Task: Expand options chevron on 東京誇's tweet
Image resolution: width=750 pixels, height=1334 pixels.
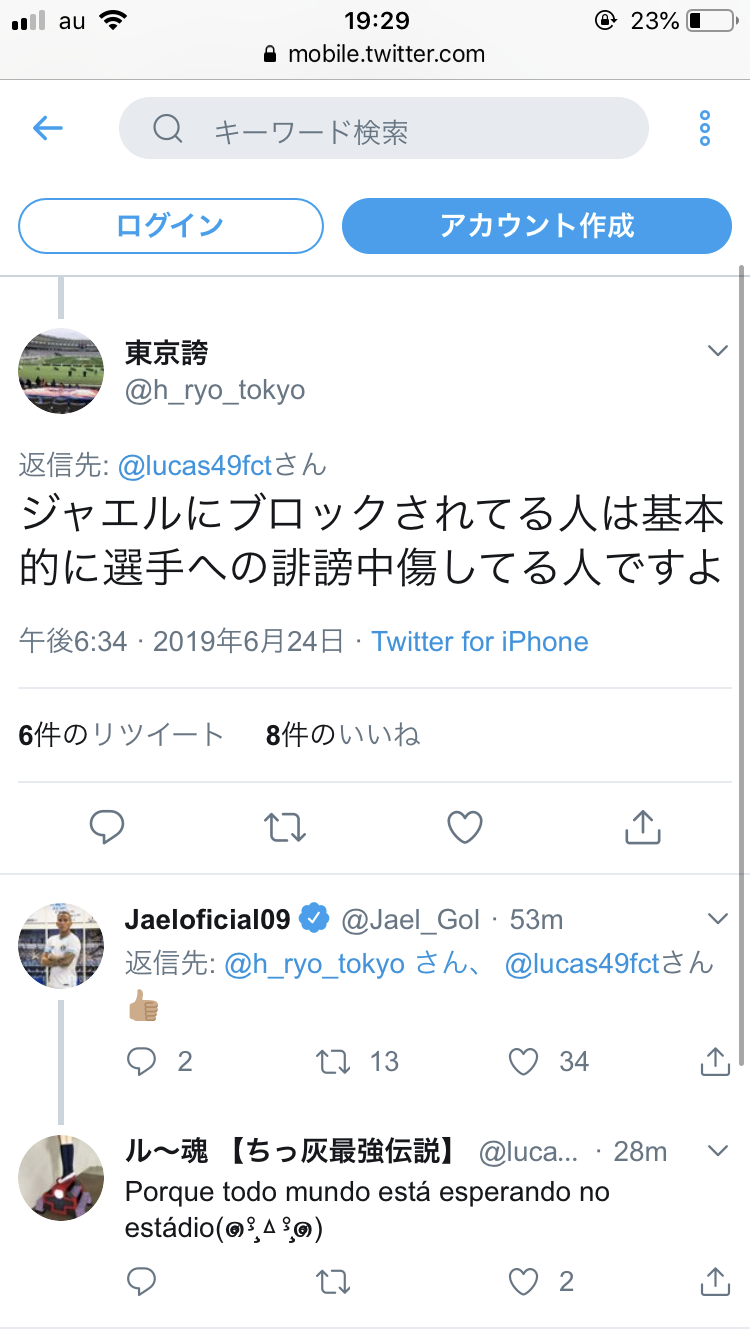Action: [717, 350]
